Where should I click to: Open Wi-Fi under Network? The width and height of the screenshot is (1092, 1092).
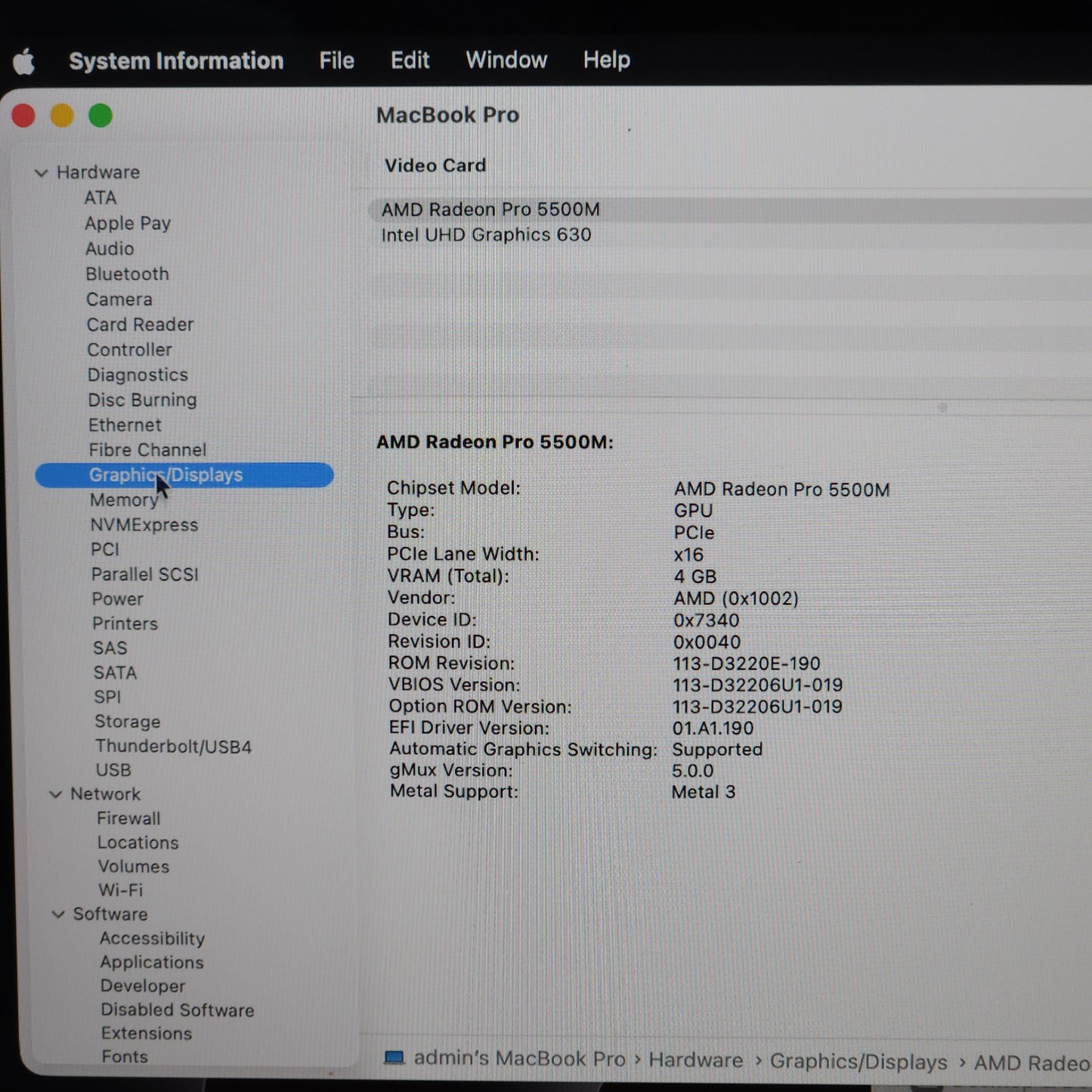(120, 890)
